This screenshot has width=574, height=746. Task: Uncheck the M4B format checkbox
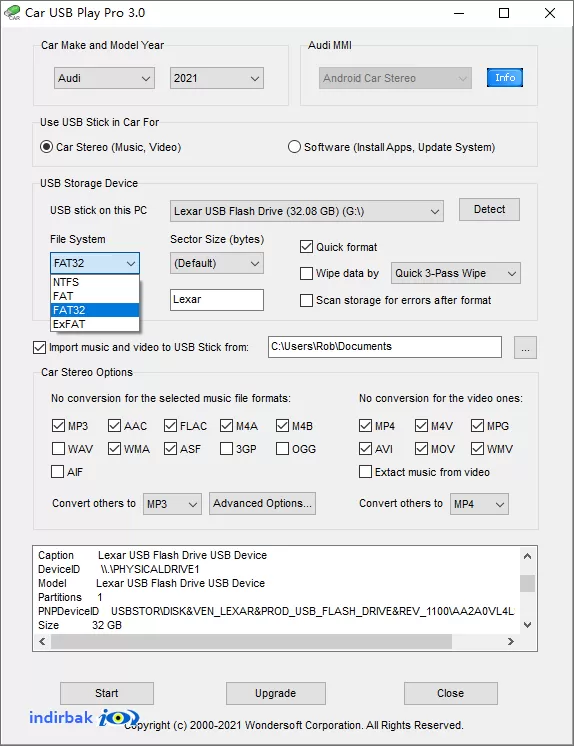[x=282, y=425]
